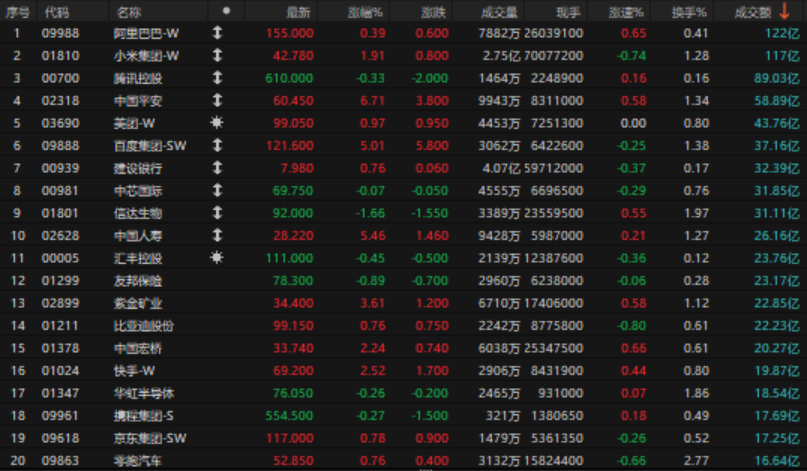Viewport: 807px width, 471px height.
Task: Sort by the 成交量 column header
Action: pyautogui.click(x=499, y=12)
